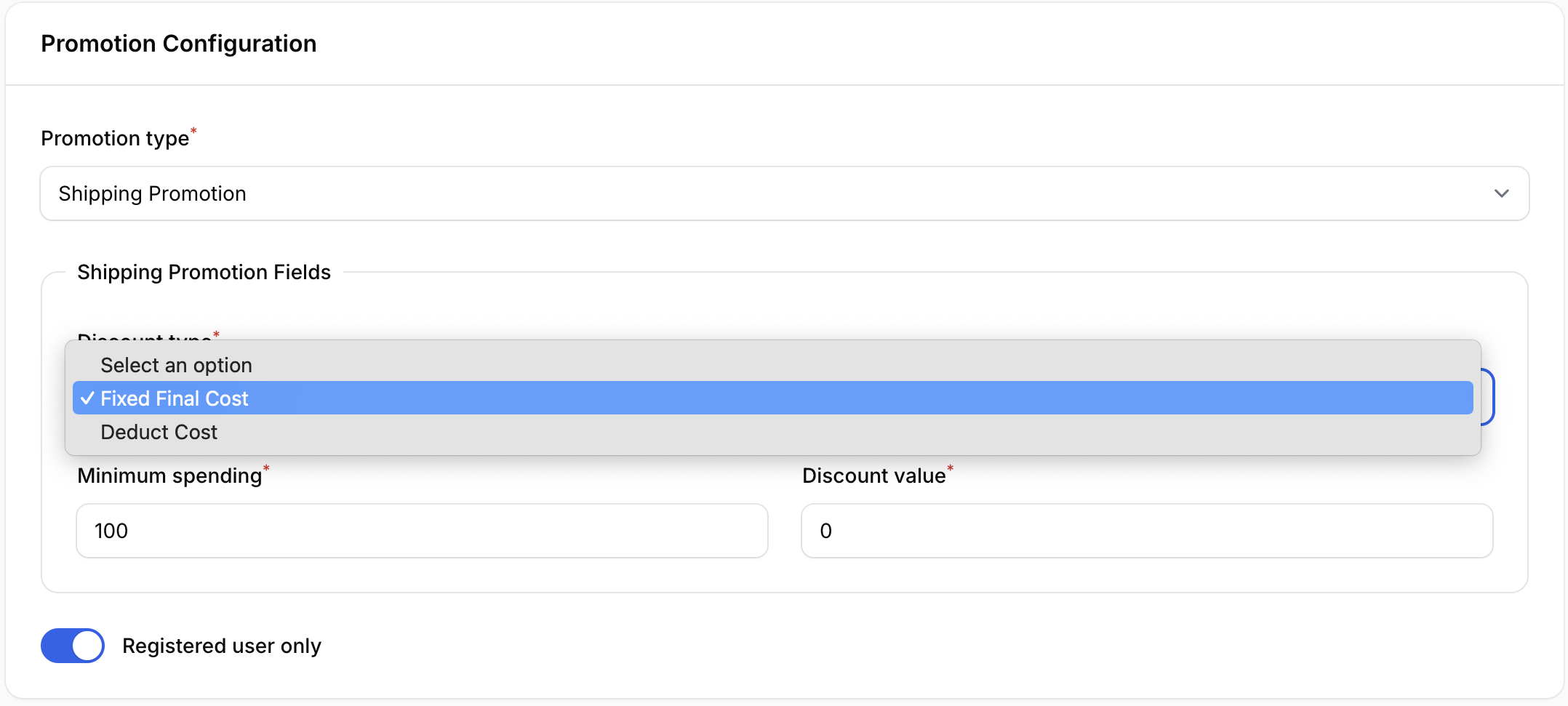The height and width of the screenshot is (706, 1568).
Task: Click the Discount value label
Action: pos(873,476)
